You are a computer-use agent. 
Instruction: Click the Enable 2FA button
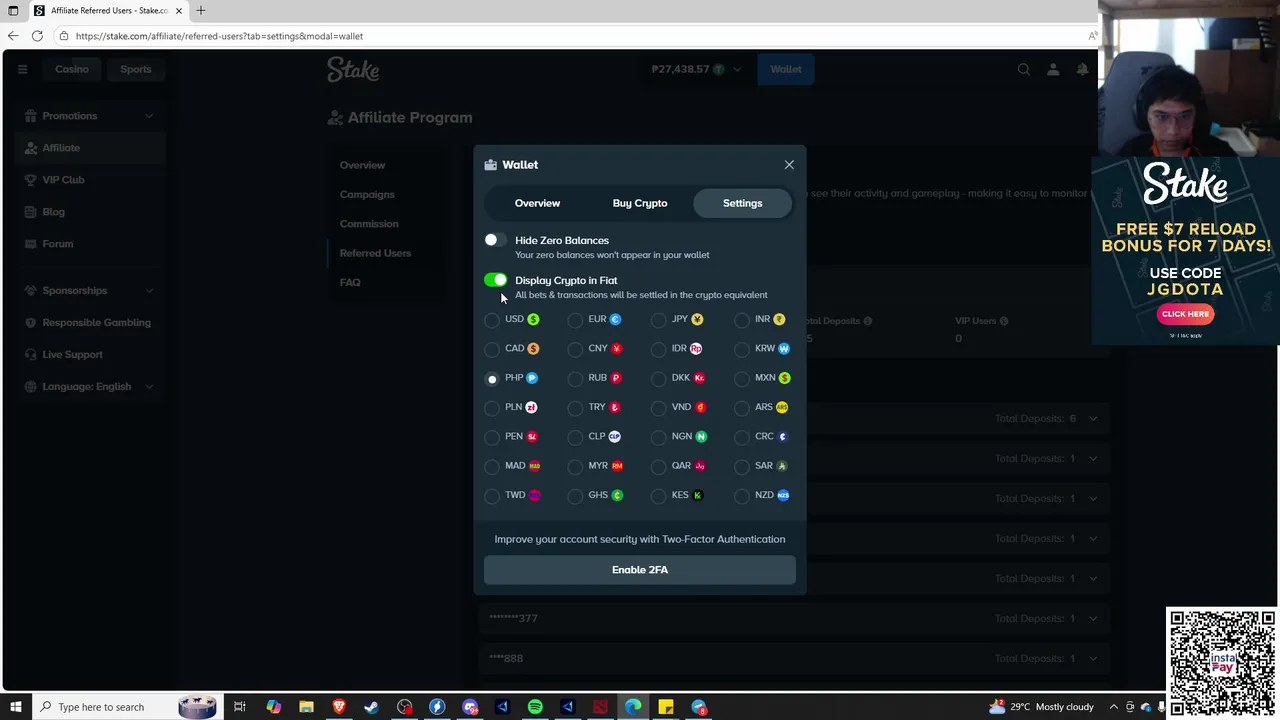coord(640,570)
